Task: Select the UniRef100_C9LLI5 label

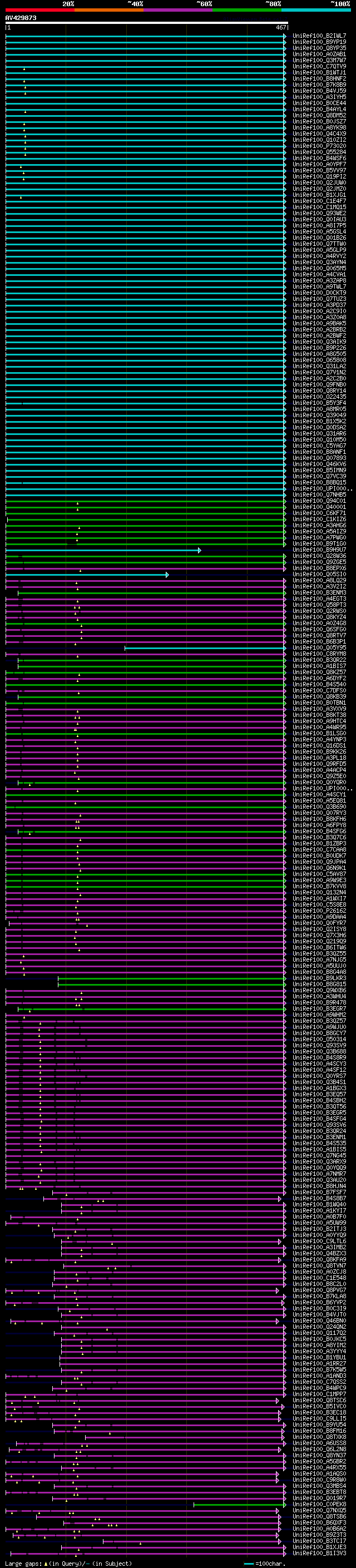Action: [x=319, y=1419]
